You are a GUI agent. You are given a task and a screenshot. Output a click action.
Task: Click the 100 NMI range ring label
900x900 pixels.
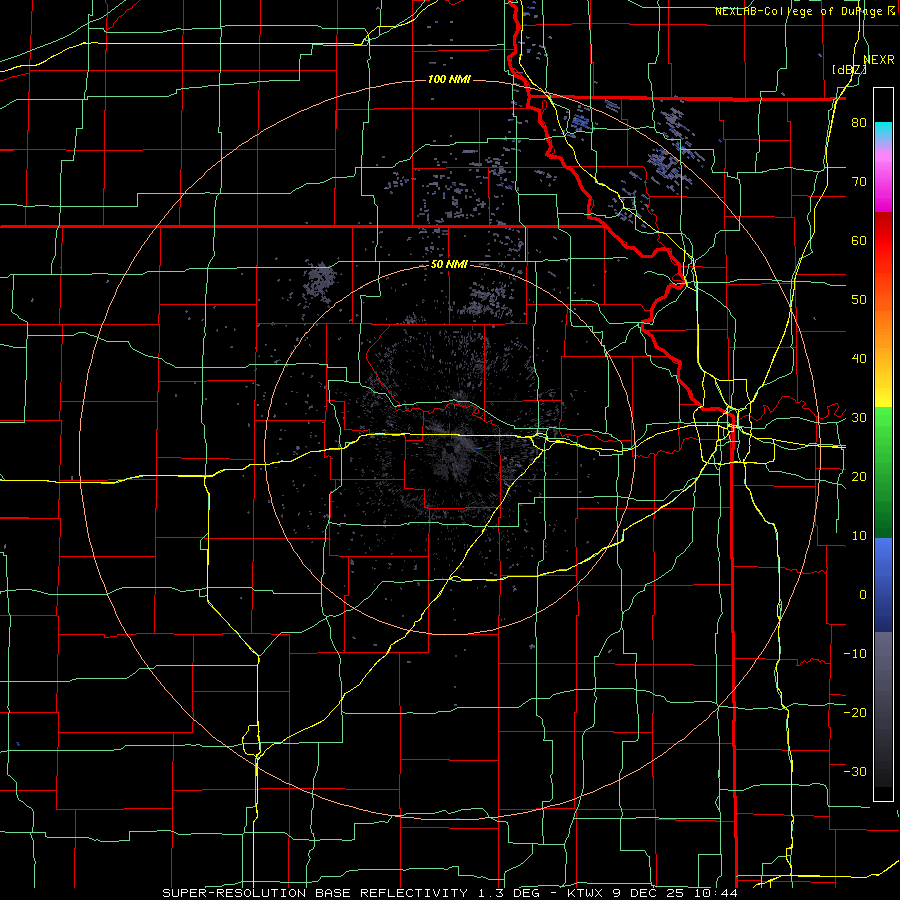[449, 79]
